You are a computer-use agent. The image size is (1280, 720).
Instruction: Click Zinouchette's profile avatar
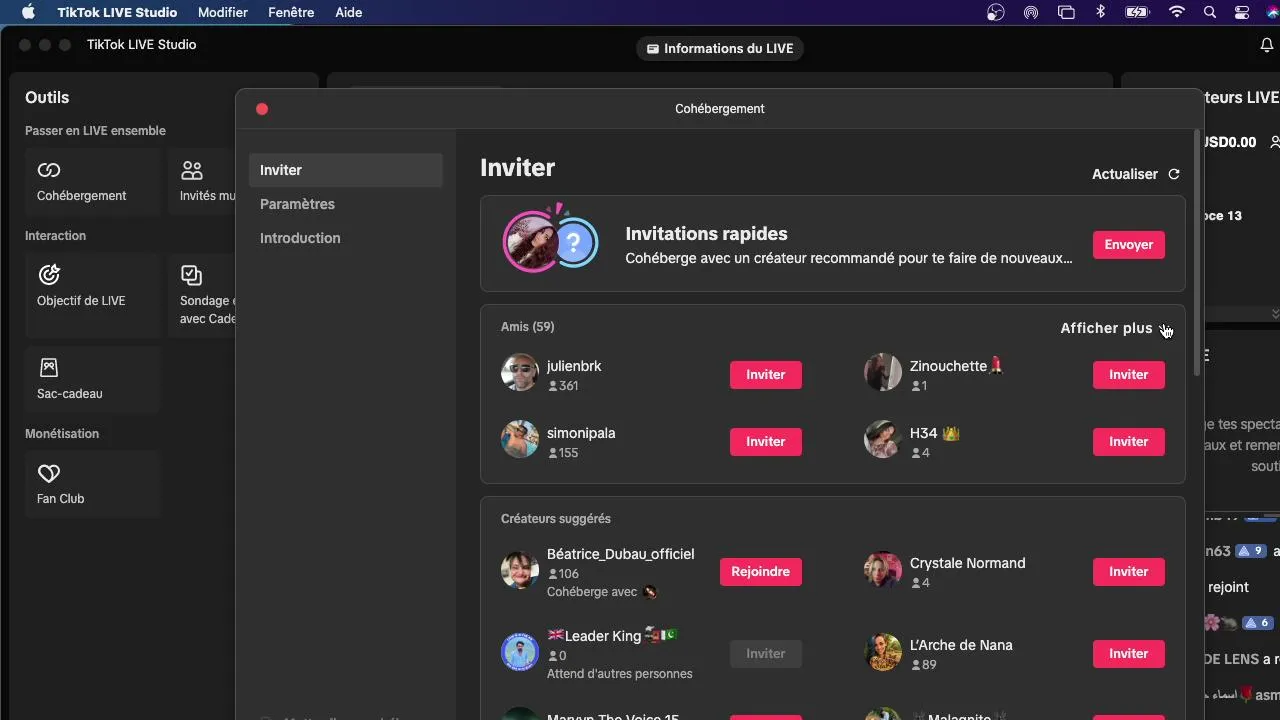coord(883,372)
